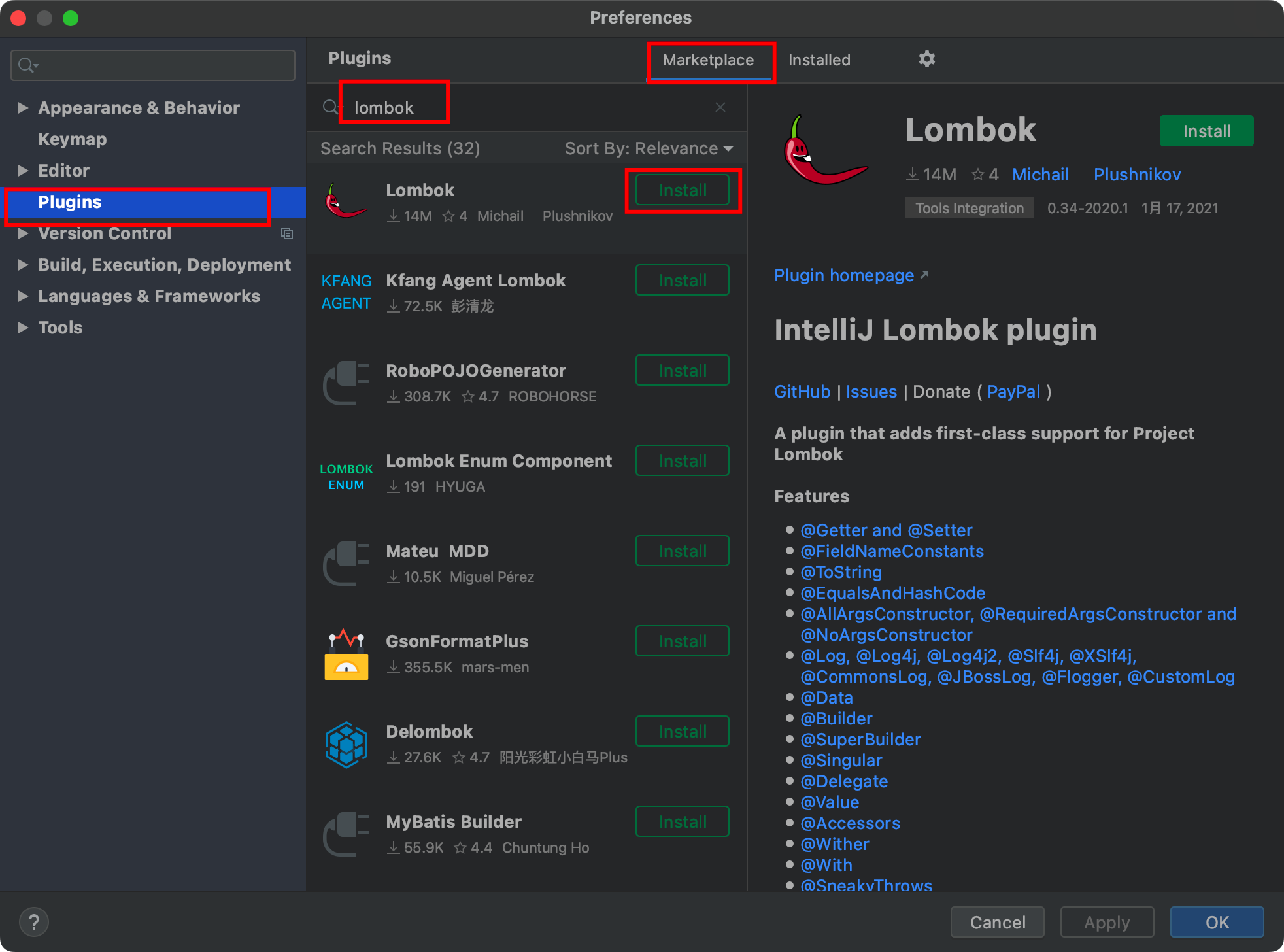Switch to the Installed tab
The width and height of the screenshot is (1284, 952).
(819, 60)
